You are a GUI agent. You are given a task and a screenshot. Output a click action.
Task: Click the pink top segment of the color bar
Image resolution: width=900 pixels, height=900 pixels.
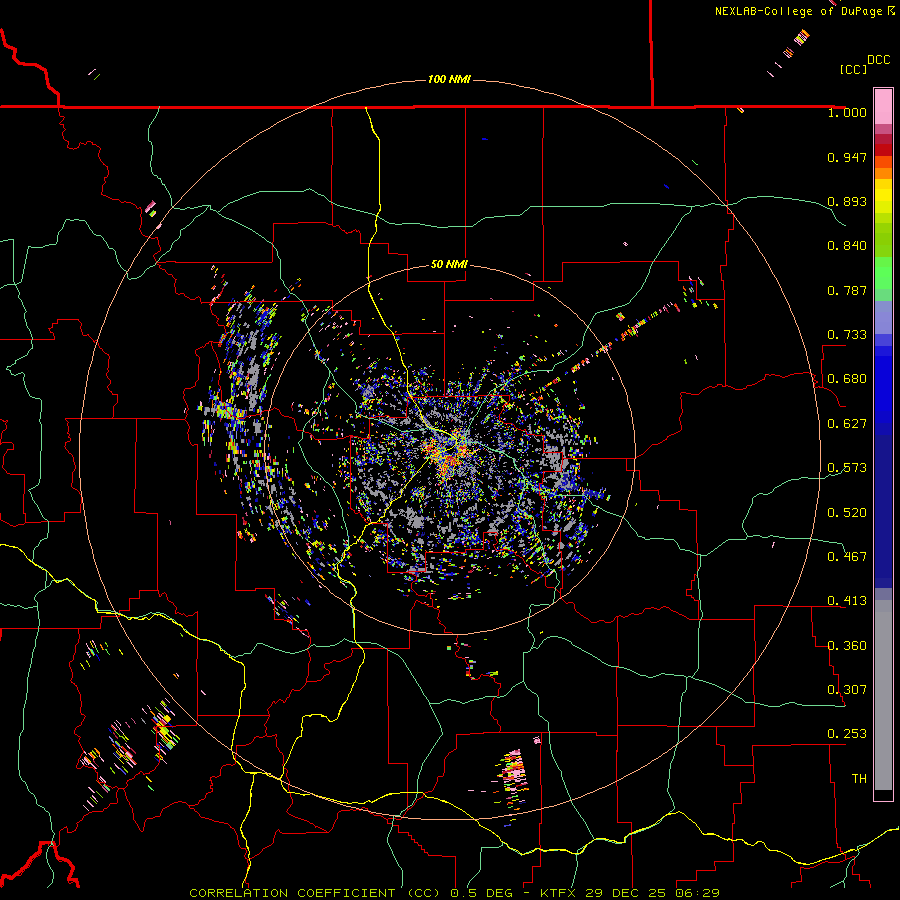coord(883,106)
